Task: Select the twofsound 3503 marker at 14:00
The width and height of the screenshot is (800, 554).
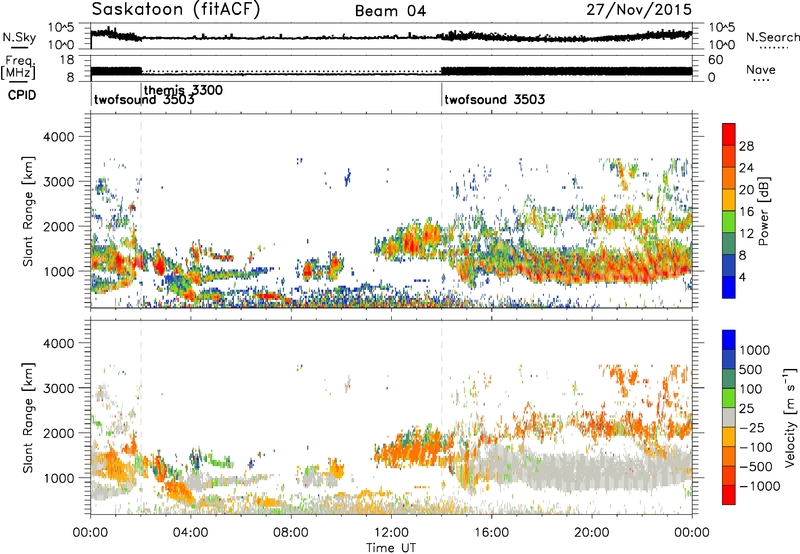Action: [x=494, y=99]
